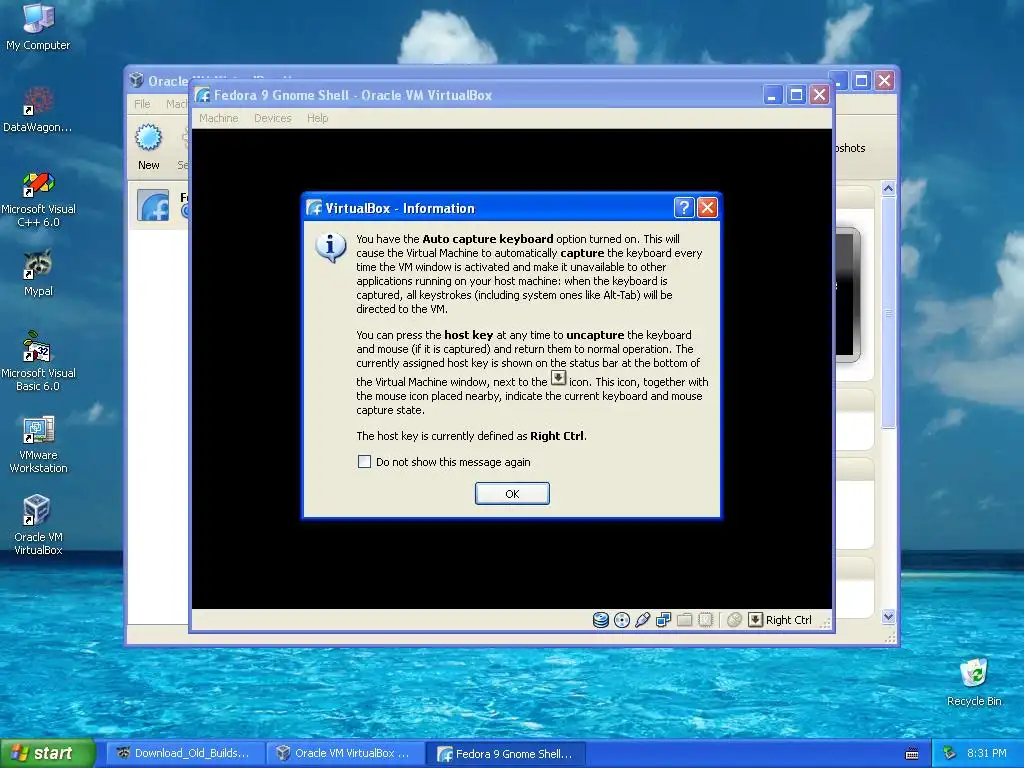
Task: Click the 8:31 PM clock
Action: point(986,753)
